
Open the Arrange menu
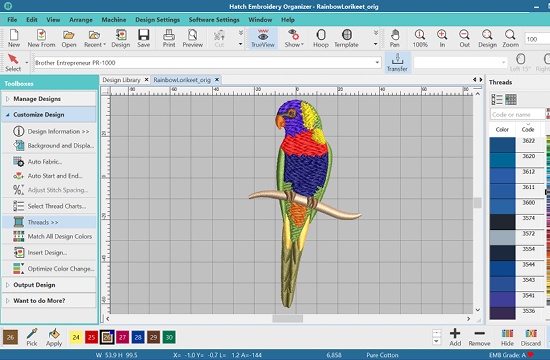tap(81, 20)
